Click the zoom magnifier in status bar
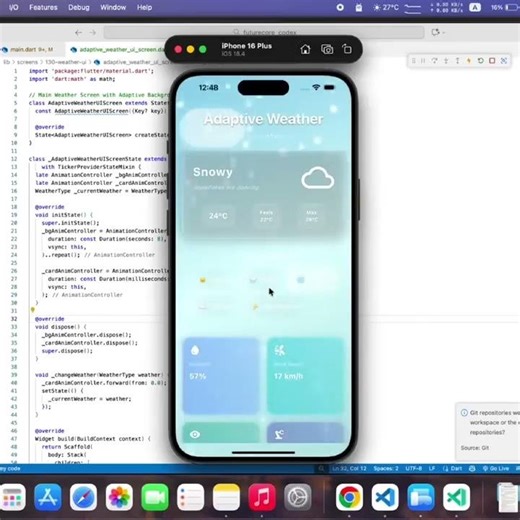 click(321, 468)
